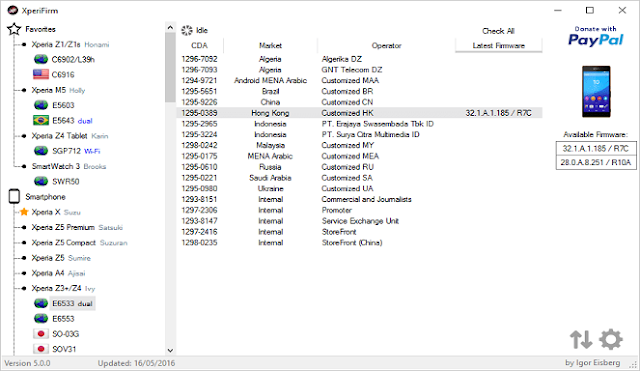This screenshot has width=640, height=371.
Task: Collapse the Xperia M5 Holly node
Action: coord(24,90)
